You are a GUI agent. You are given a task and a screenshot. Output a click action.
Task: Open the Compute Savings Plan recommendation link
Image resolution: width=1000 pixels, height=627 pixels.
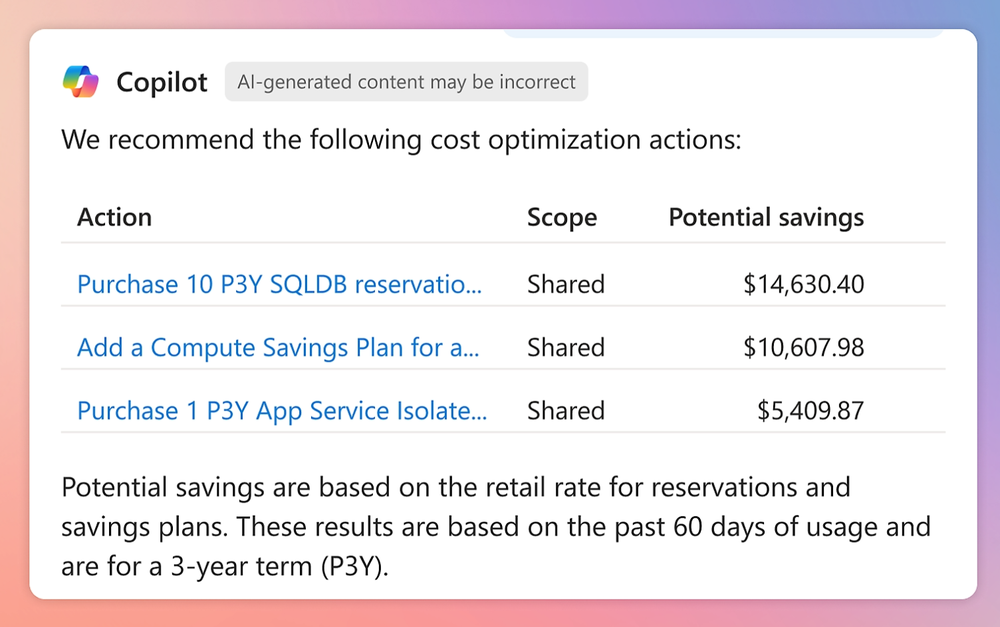[x=278, y=348]
